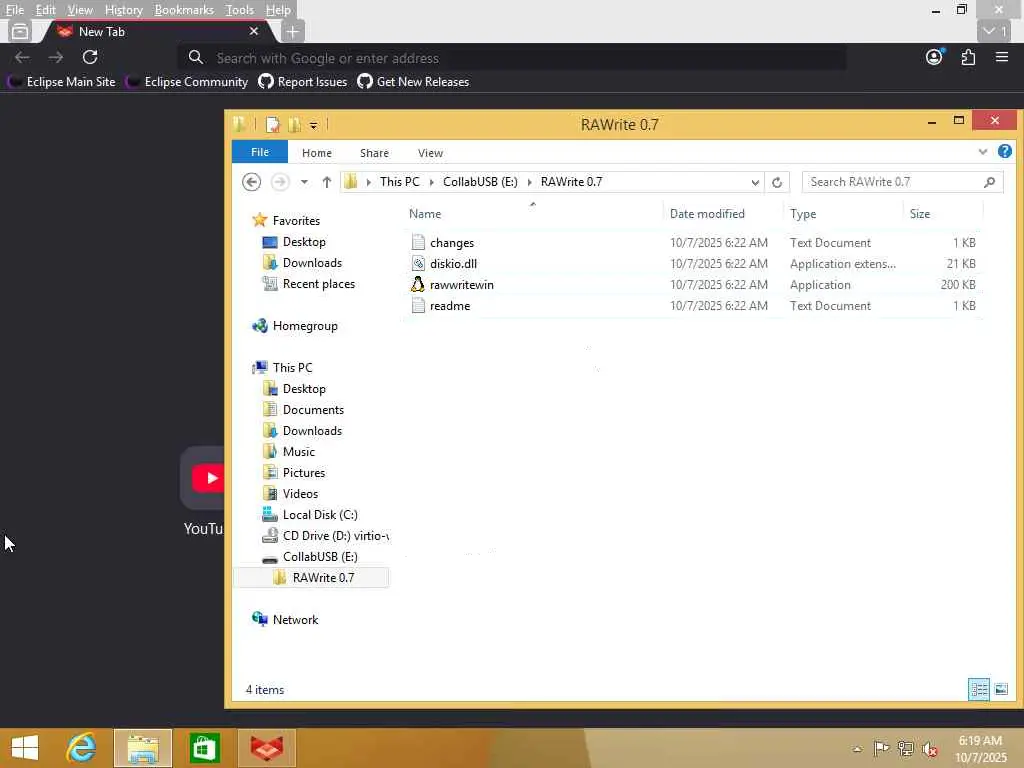
Task: Open the browser File menu
Action: point(14,10)
